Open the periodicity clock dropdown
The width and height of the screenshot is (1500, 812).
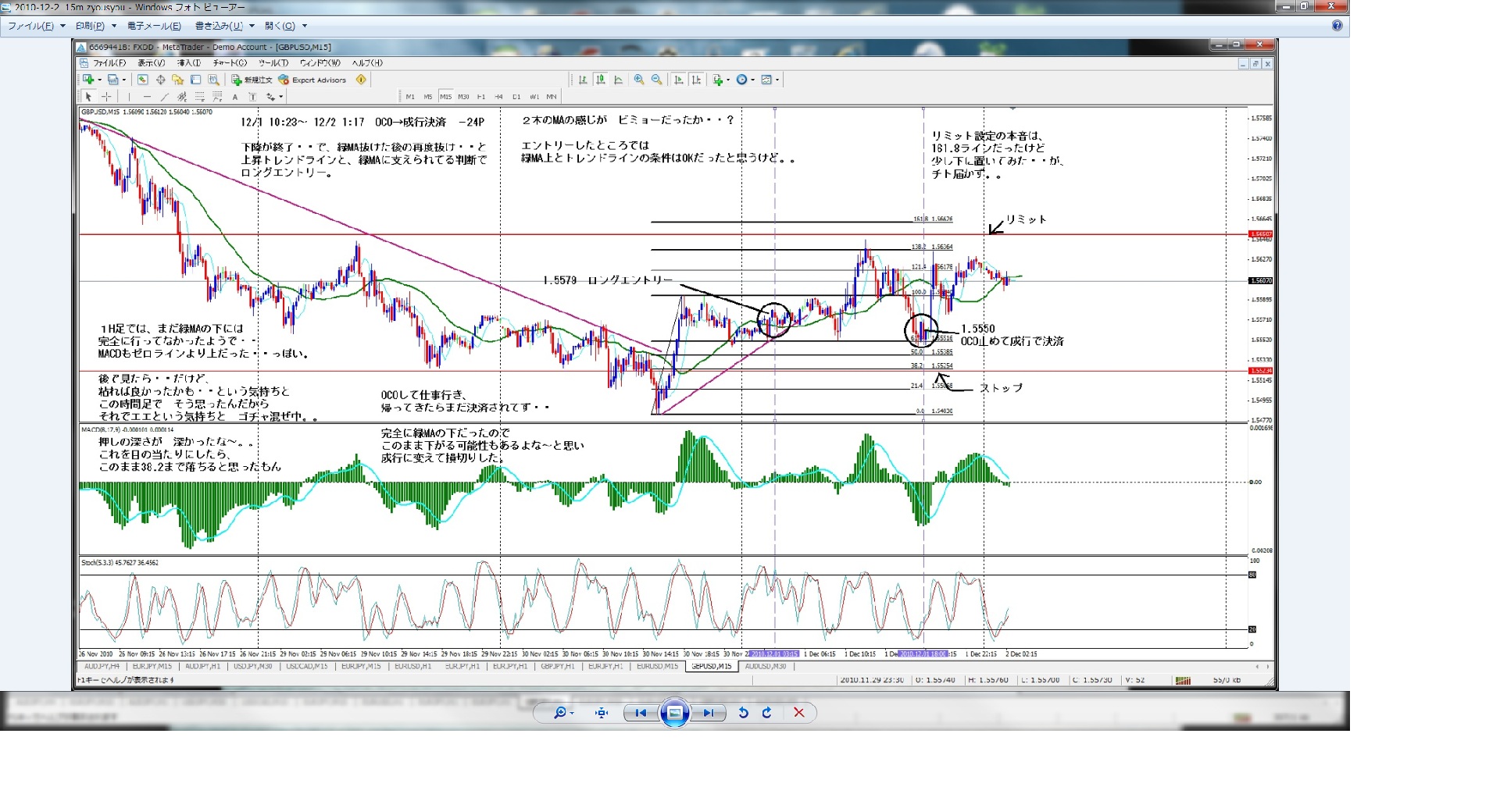click(x=745, y=80)
